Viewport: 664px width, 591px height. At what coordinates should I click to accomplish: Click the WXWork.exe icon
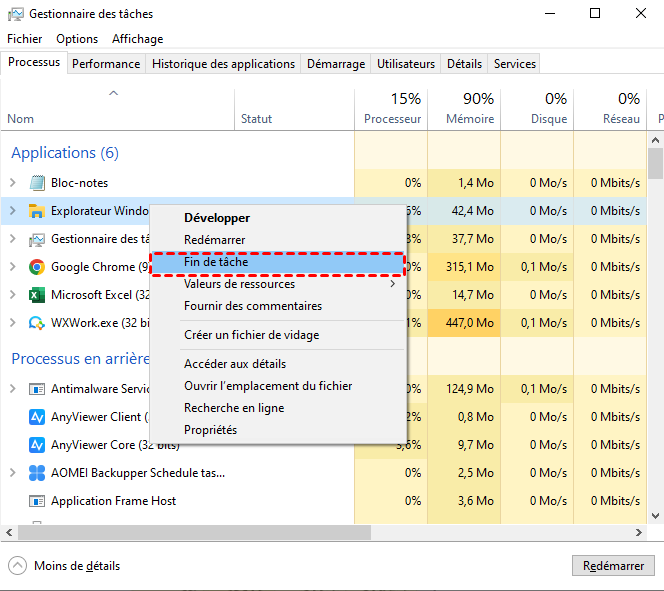37,323
